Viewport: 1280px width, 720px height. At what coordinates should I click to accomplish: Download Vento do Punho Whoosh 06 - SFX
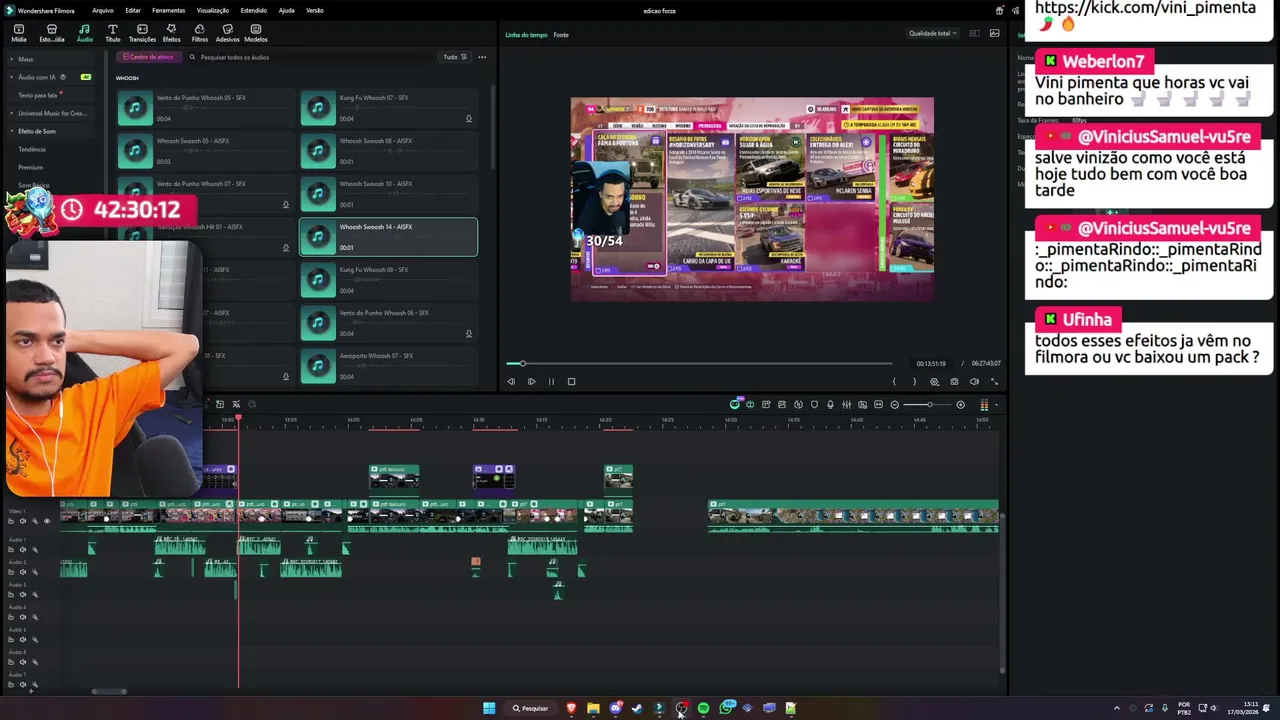coord(468,334)
